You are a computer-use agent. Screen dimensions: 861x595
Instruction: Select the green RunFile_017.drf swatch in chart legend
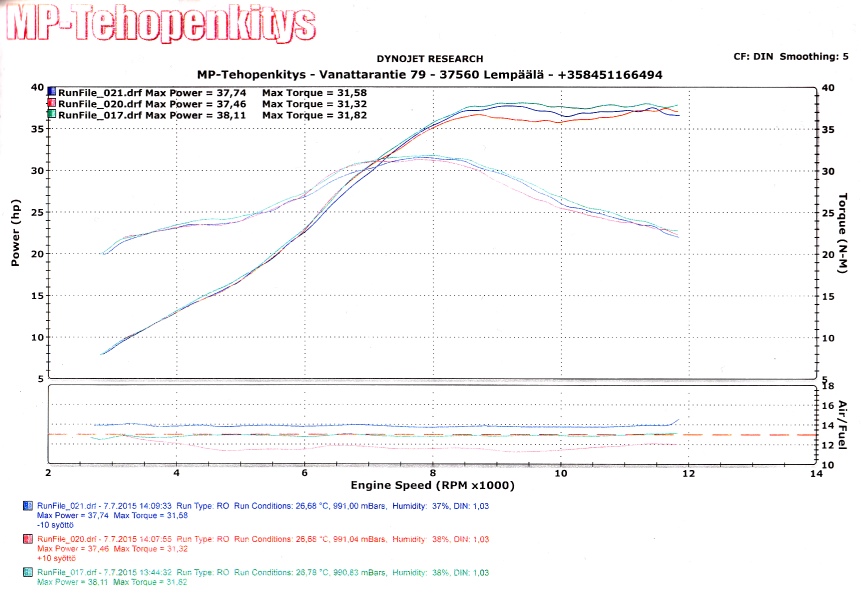(52, 116)
